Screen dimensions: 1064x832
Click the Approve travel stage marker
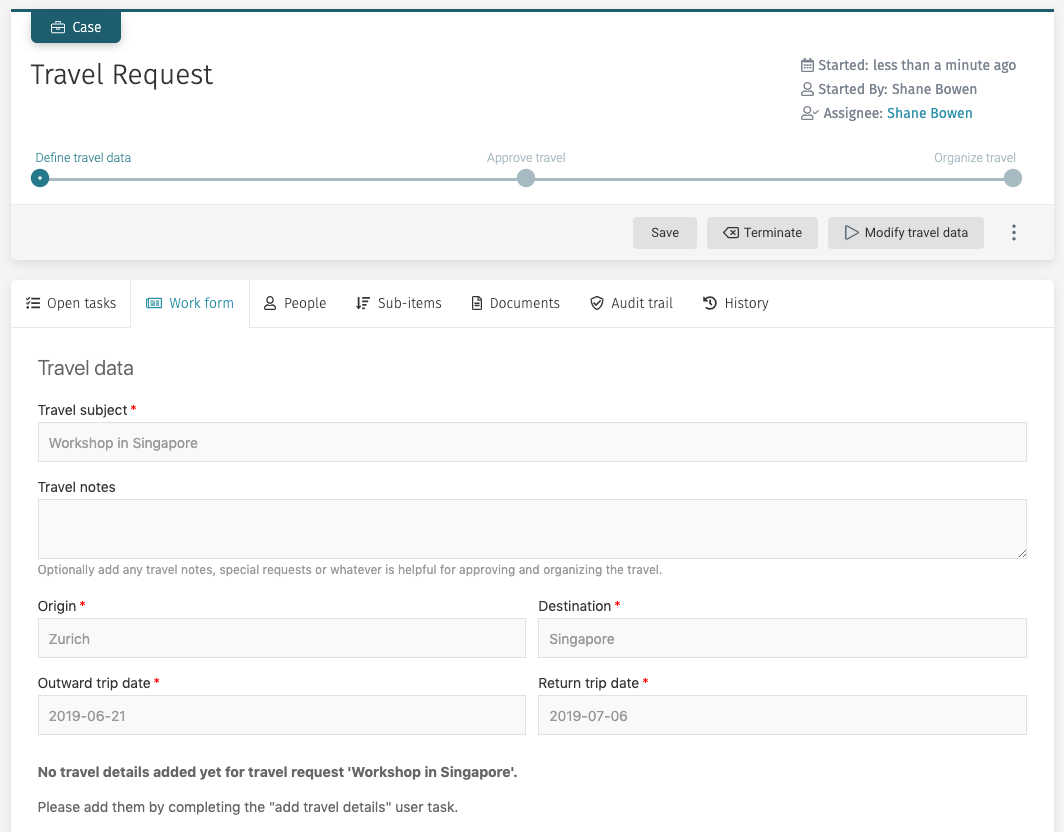point(526,178)
